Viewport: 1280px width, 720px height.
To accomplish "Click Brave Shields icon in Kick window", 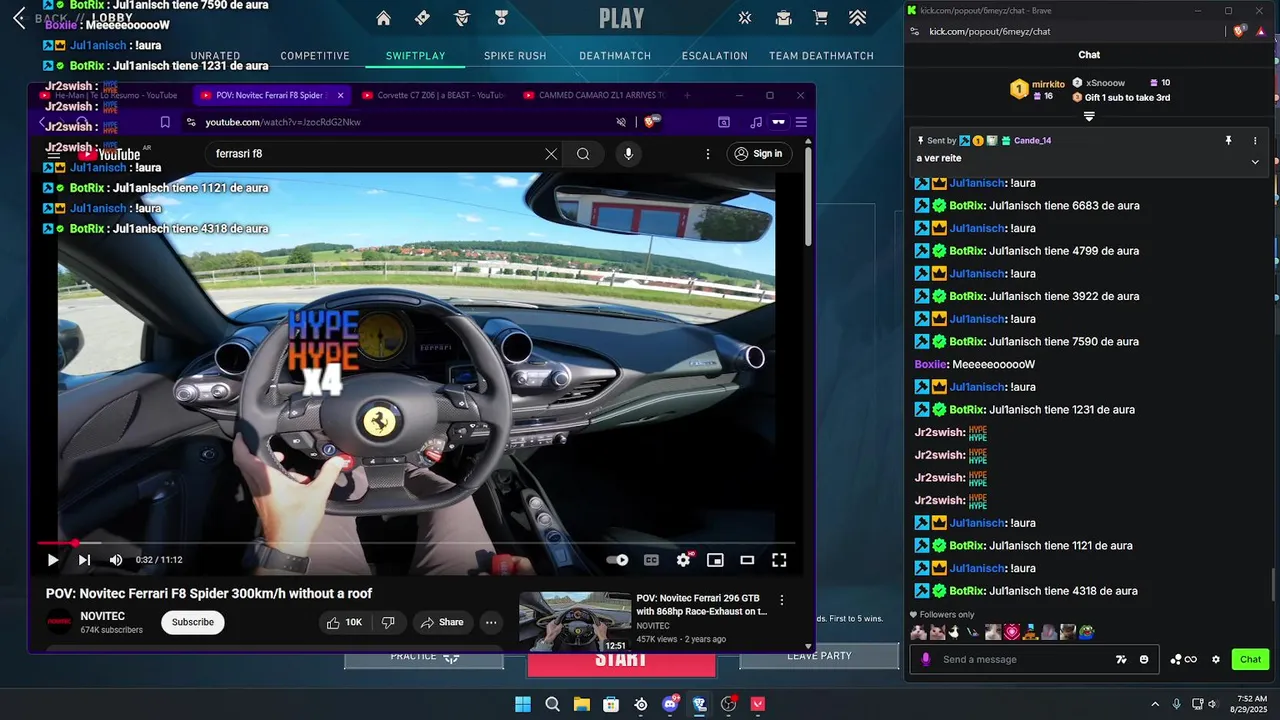I will click(x=1239, y=31).
